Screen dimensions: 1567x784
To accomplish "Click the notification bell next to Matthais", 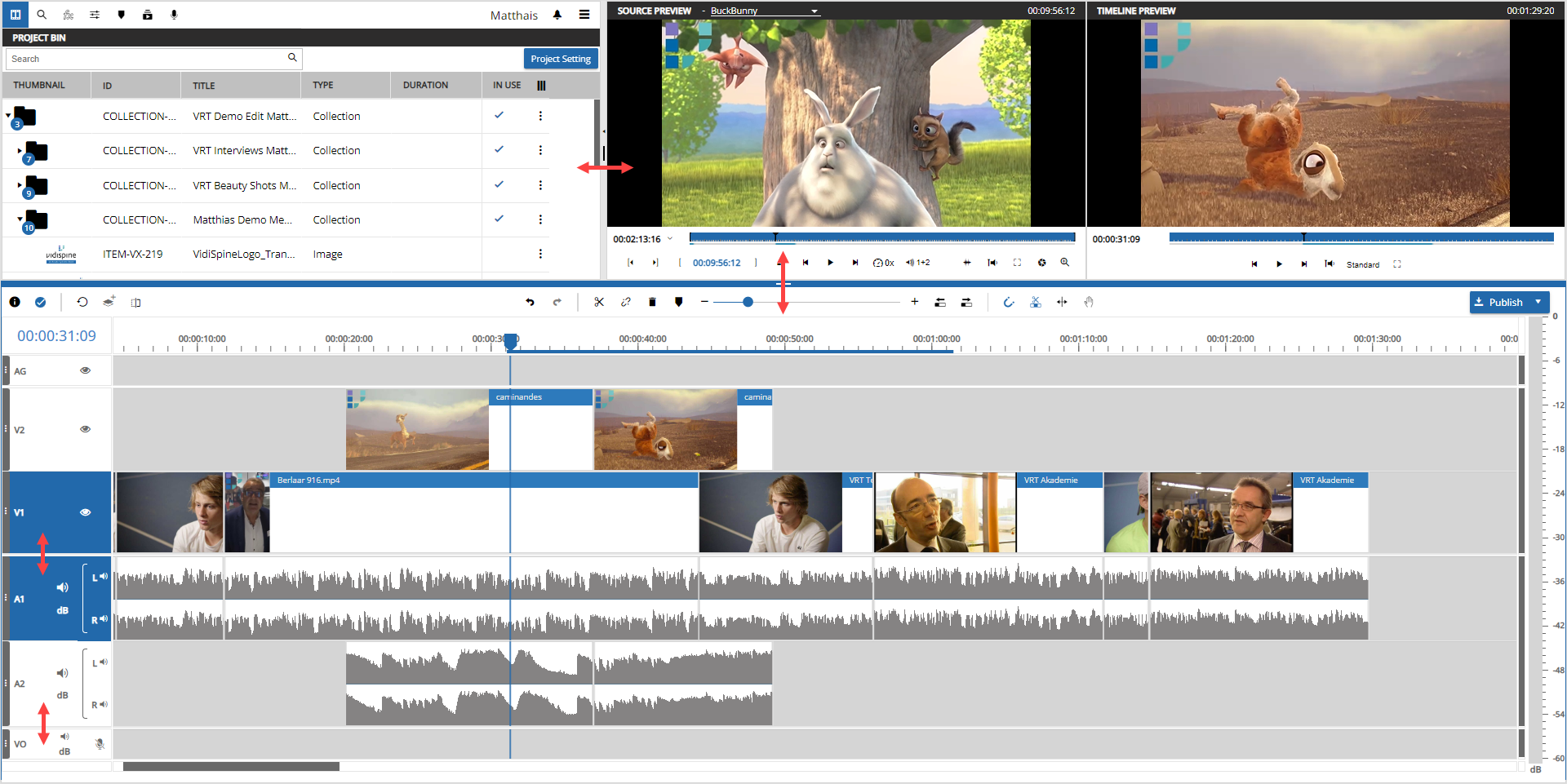I will [557, 15].
